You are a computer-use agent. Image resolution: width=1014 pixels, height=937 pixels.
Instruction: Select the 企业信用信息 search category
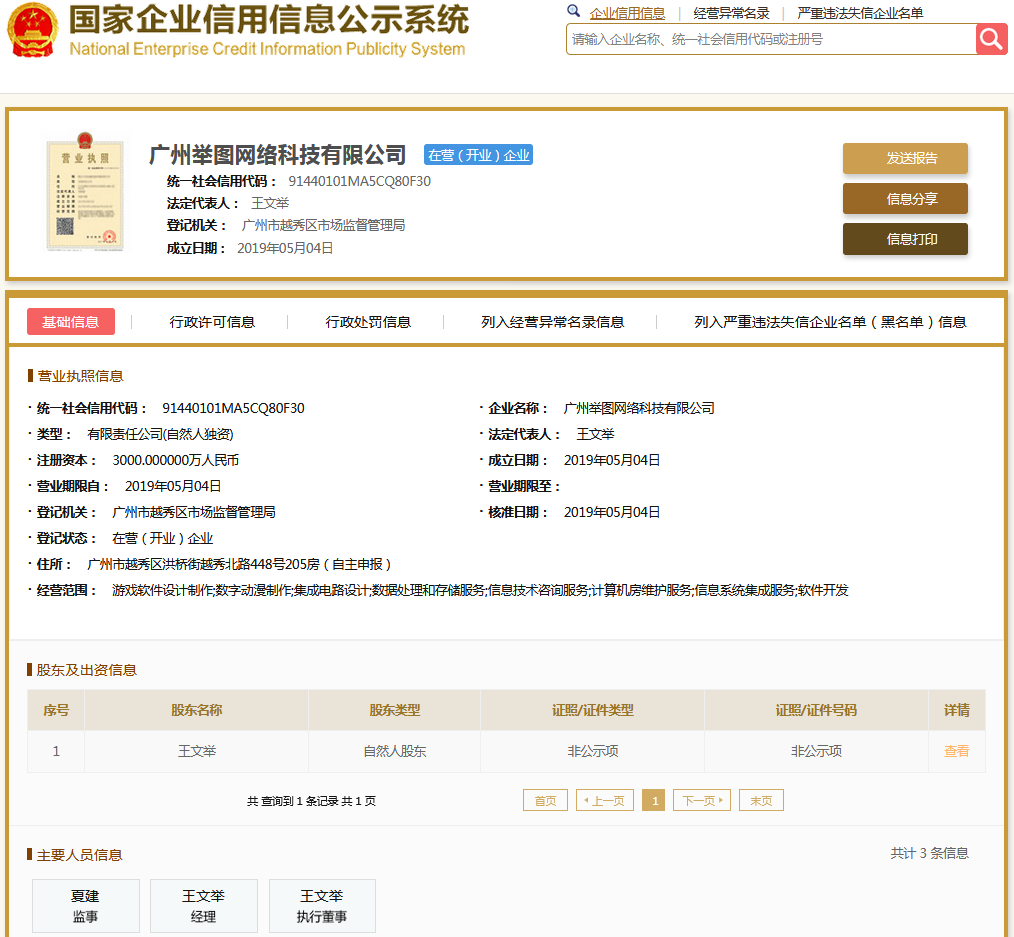pyautogui.click(x=627, y=13)
